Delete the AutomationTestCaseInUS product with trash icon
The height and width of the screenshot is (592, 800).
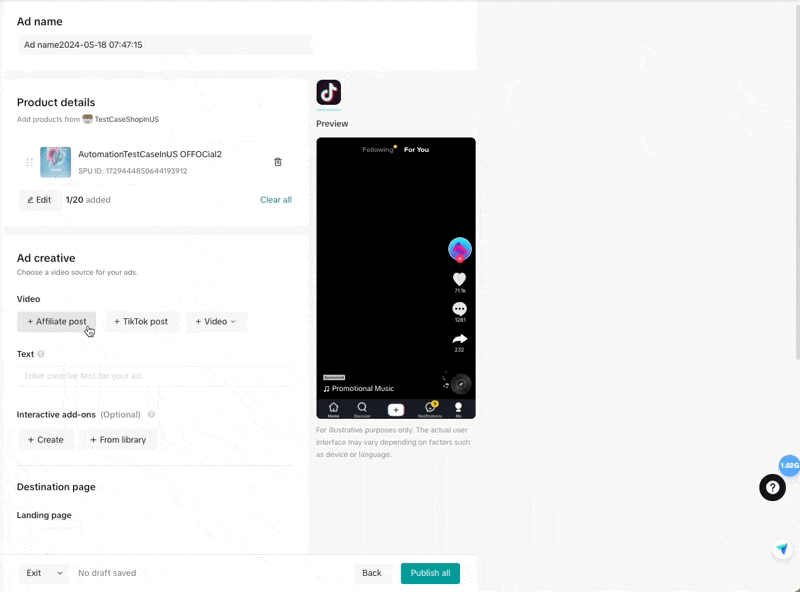tap(278, 162)
